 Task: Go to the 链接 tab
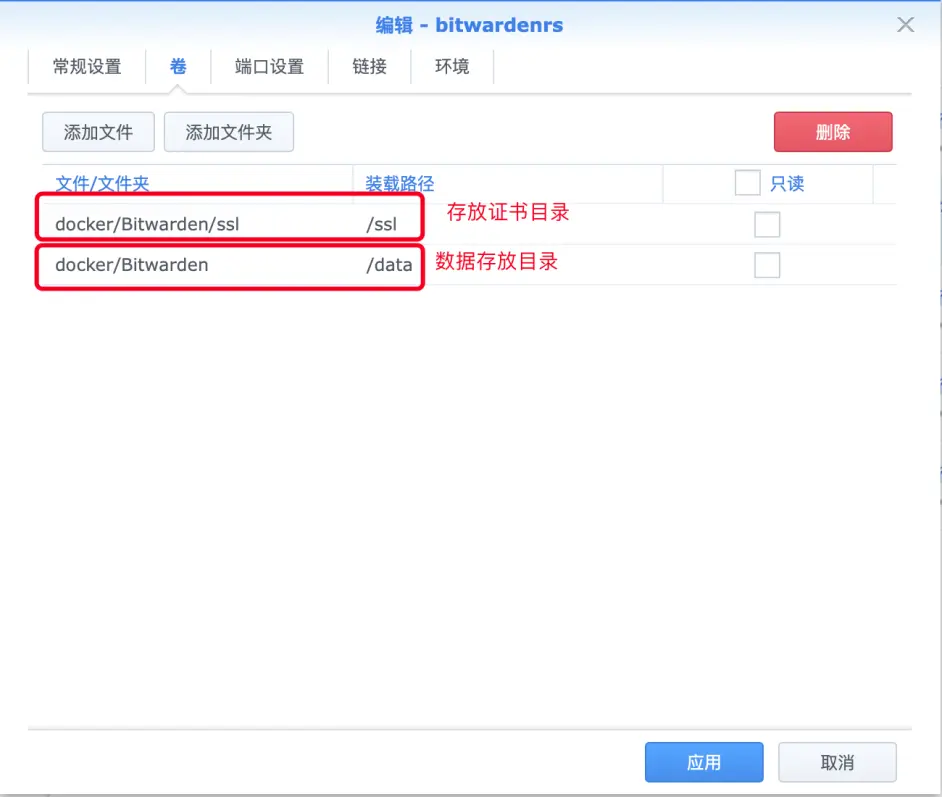coord(369,66)
